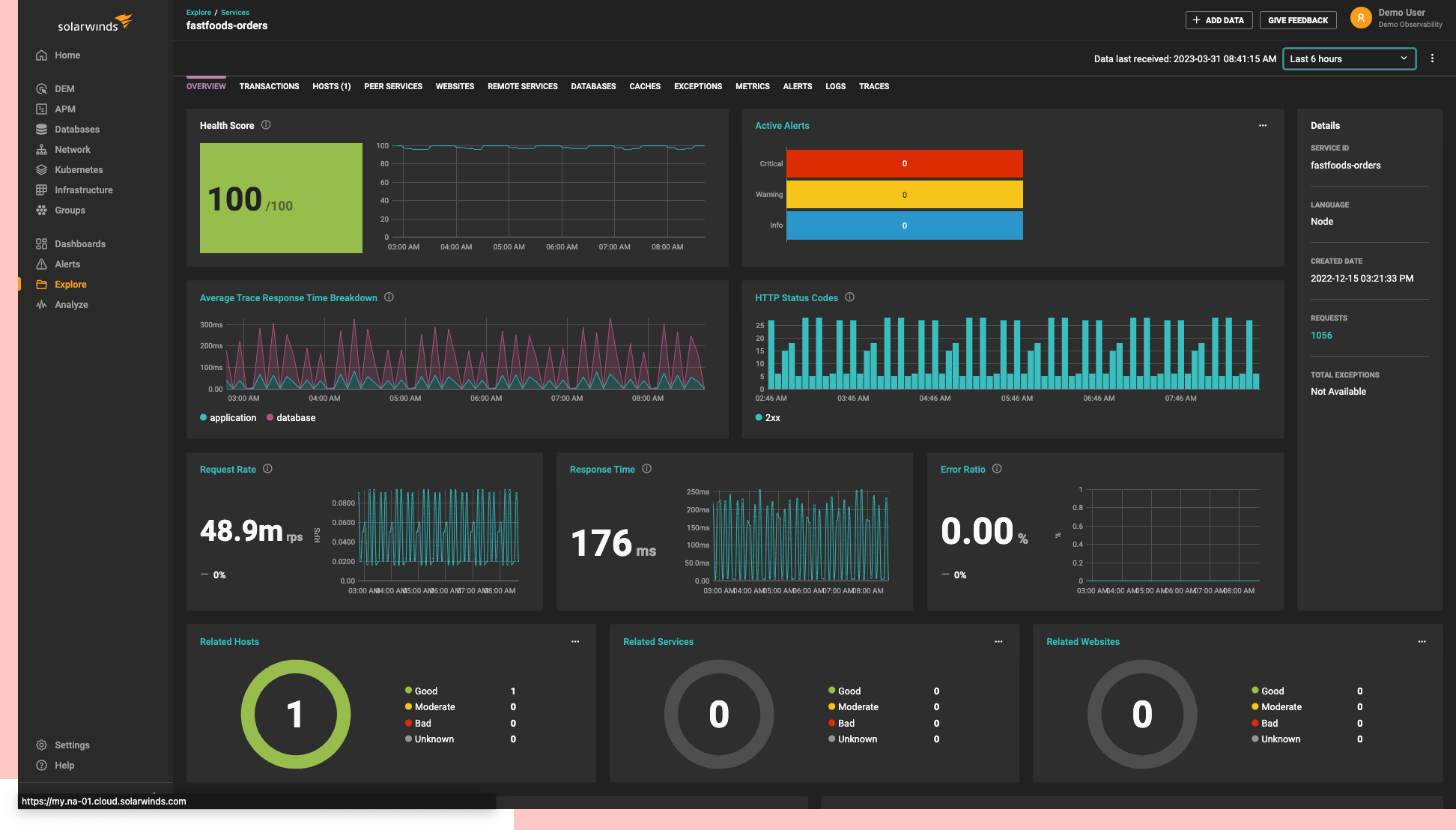Screen dimensions: 1456x830
Task: Open the Last 6 hours time range dropdown
Action: [1350, 59]
